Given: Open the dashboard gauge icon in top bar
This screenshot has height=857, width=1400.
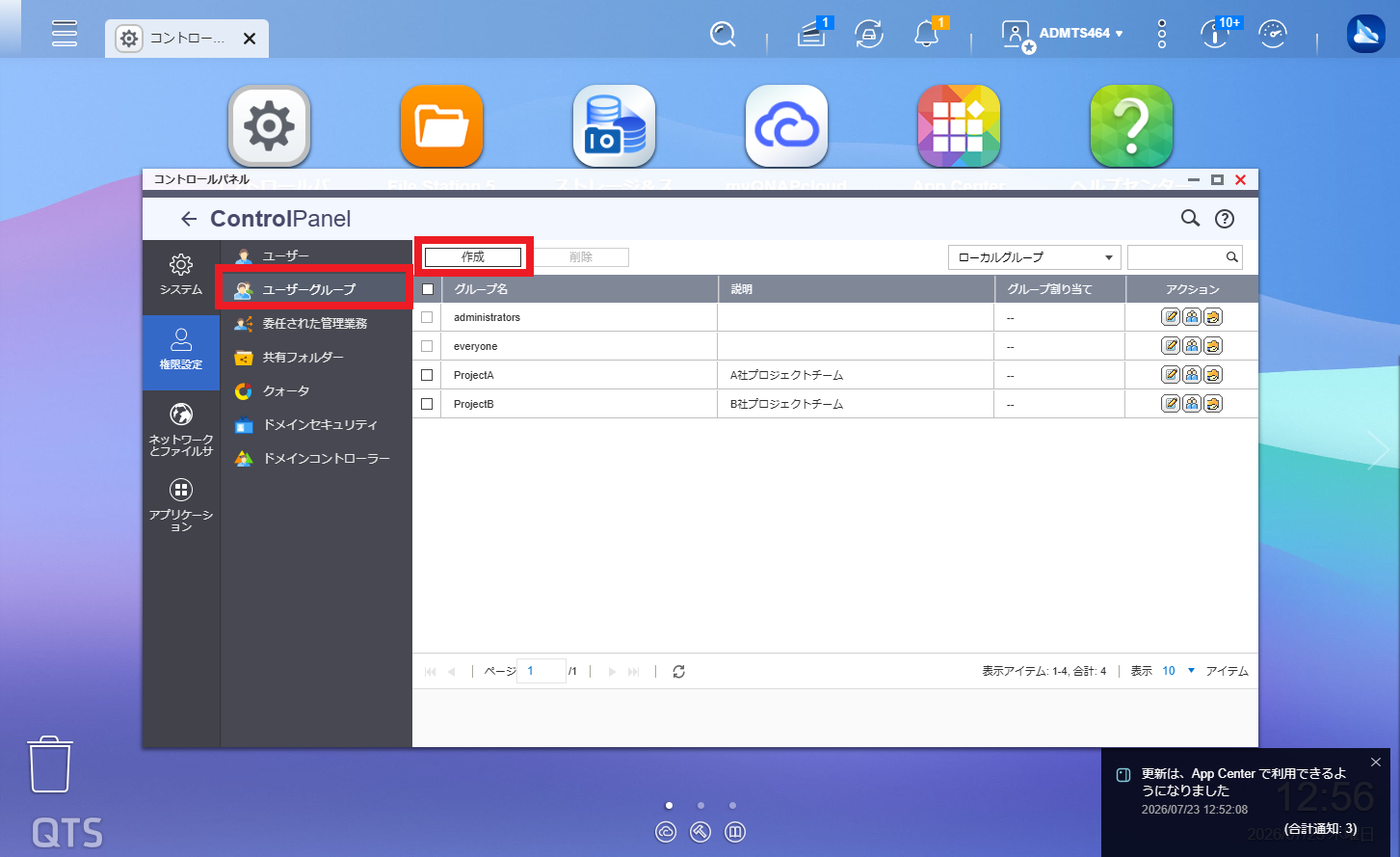Looking at the screenshot, I should [1273, 35].
